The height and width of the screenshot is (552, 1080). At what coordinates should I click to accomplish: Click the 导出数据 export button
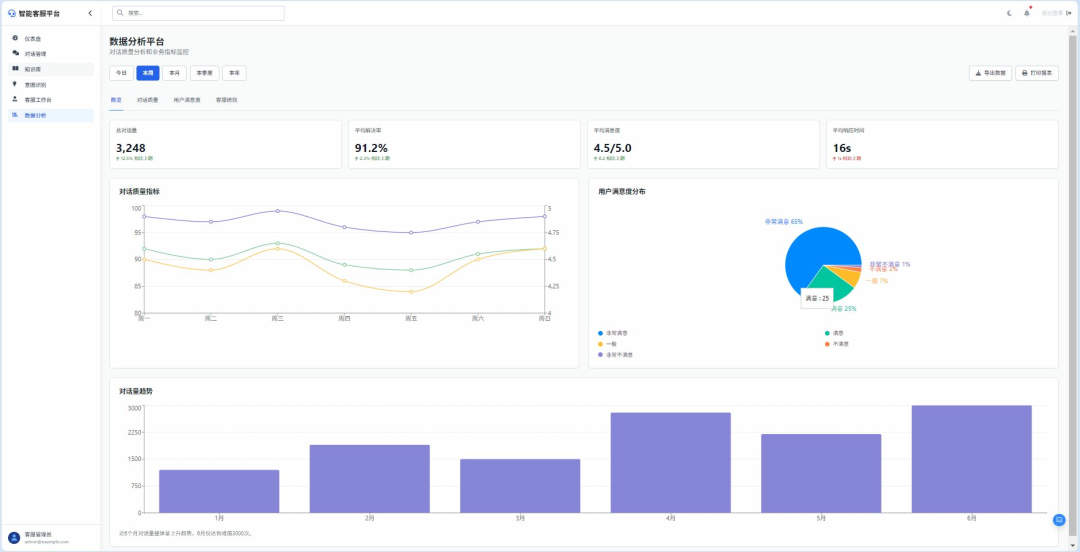click(990, 73)
